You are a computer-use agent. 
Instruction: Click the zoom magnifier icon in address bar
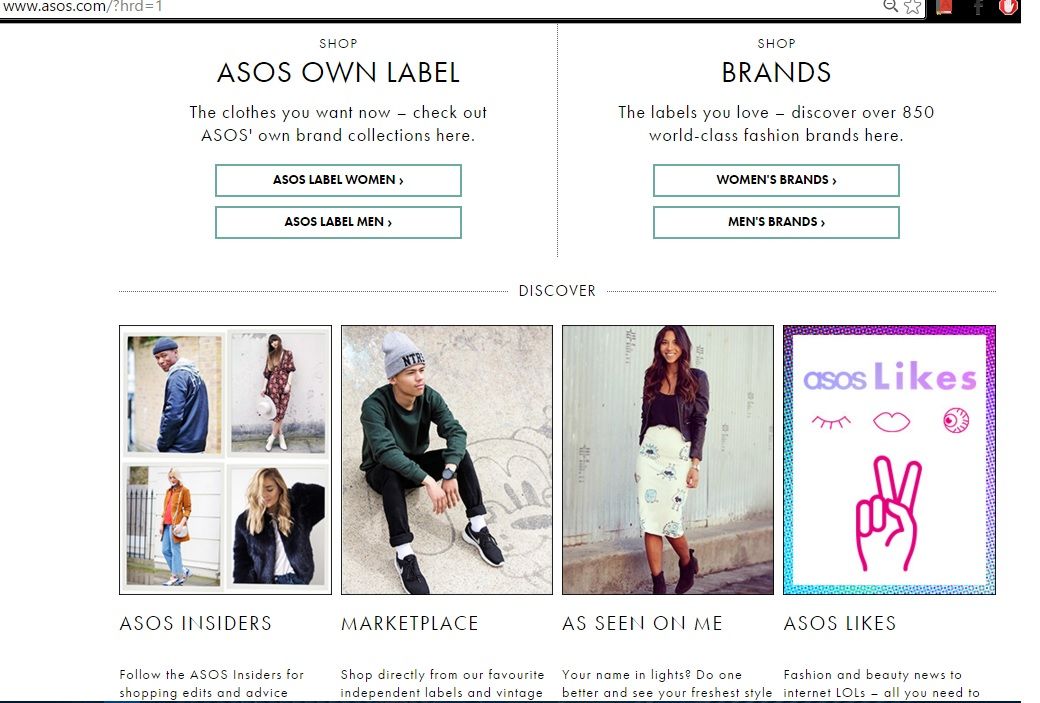(x=890, y=7)
